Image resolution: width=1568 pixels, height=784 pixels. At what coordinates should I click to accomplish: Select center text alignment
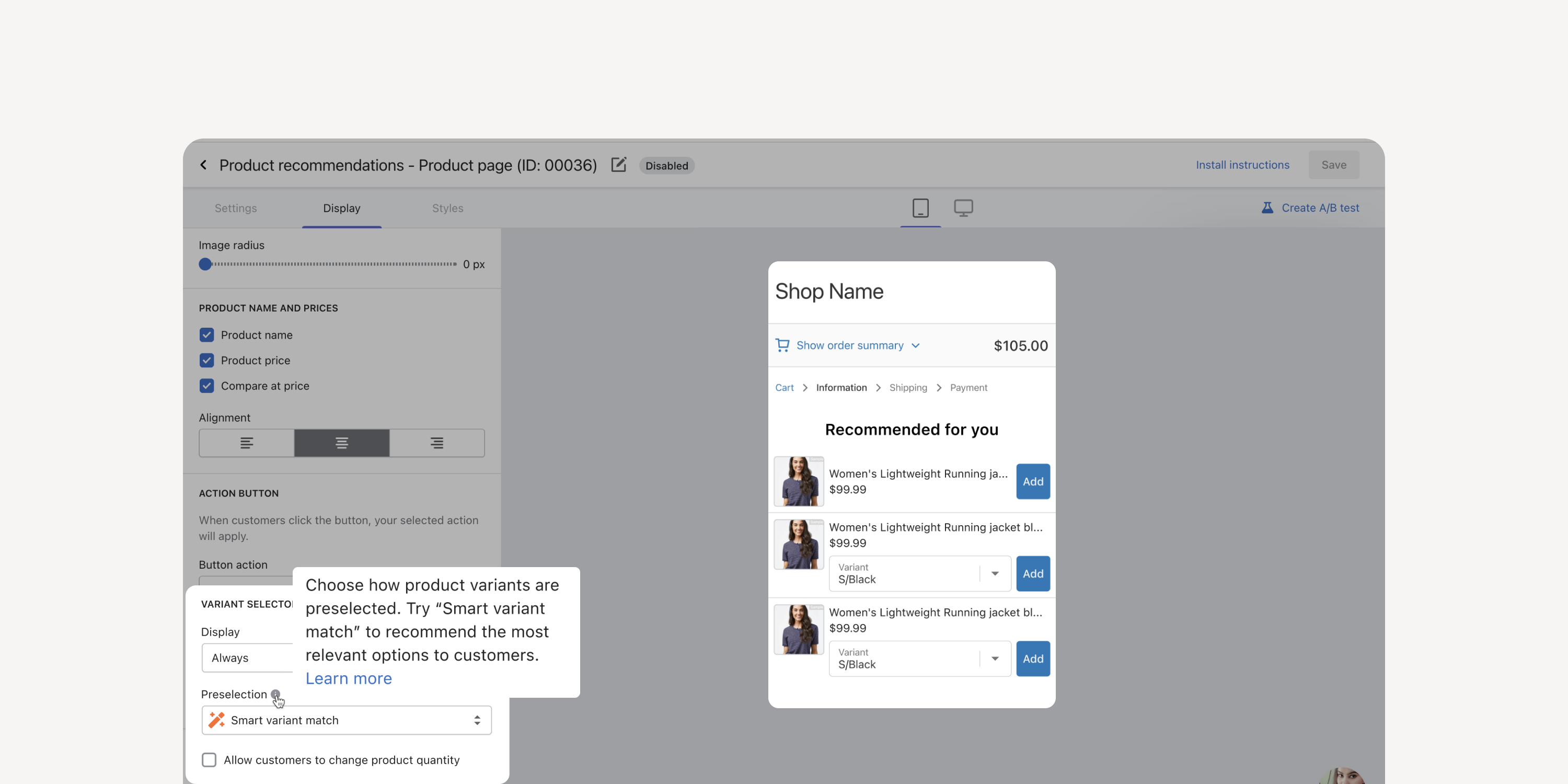tap(341, 443)
